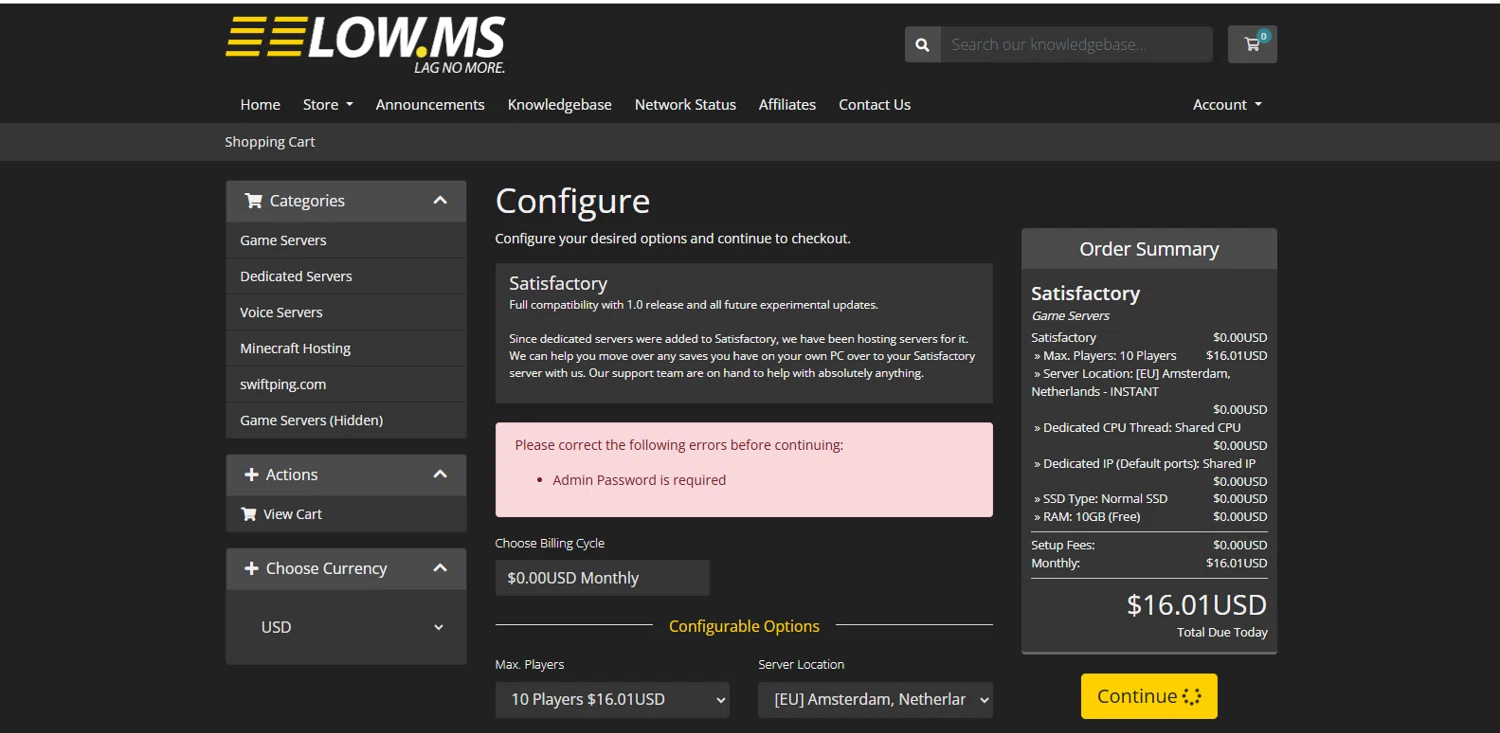
Task: Open Affiliates page
Action: coord(787,105)
